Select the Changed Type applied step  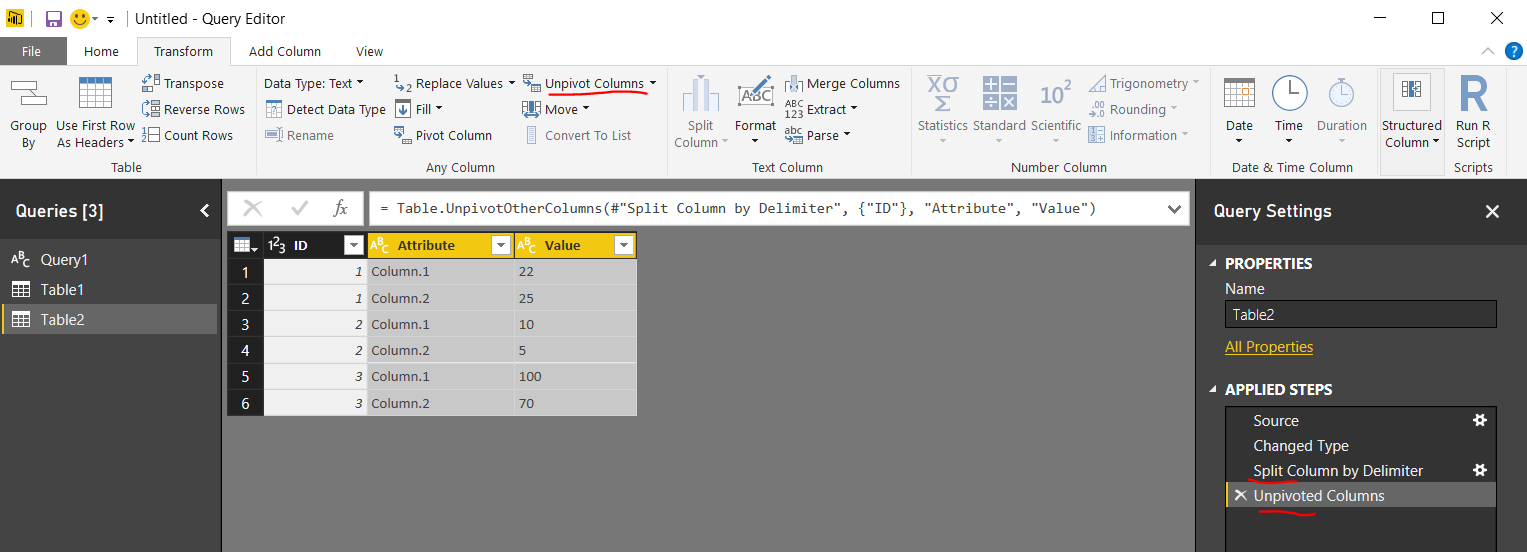click(1361, 445)
